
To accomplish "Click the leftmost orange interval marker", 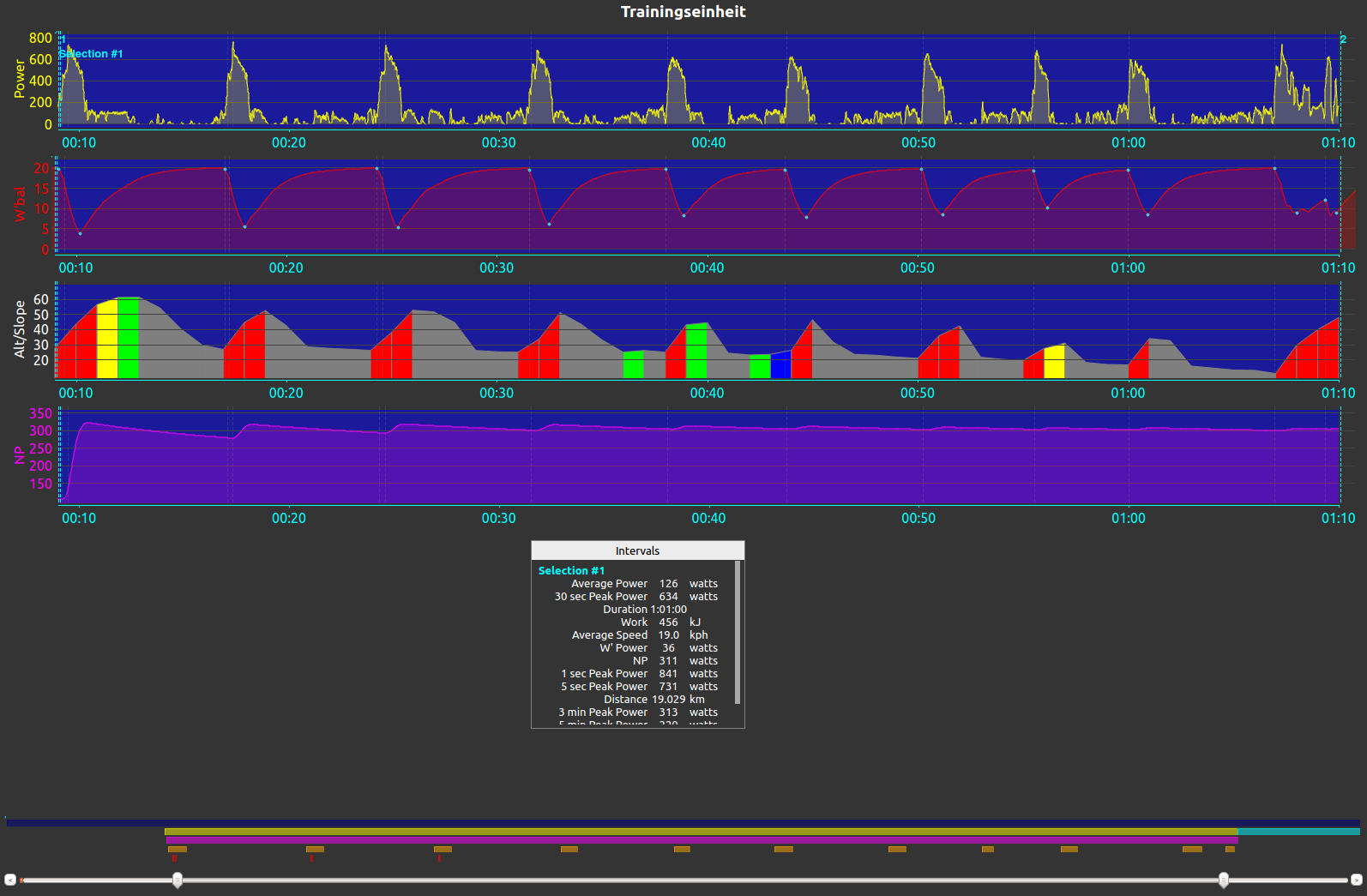I will click(178, 849).
